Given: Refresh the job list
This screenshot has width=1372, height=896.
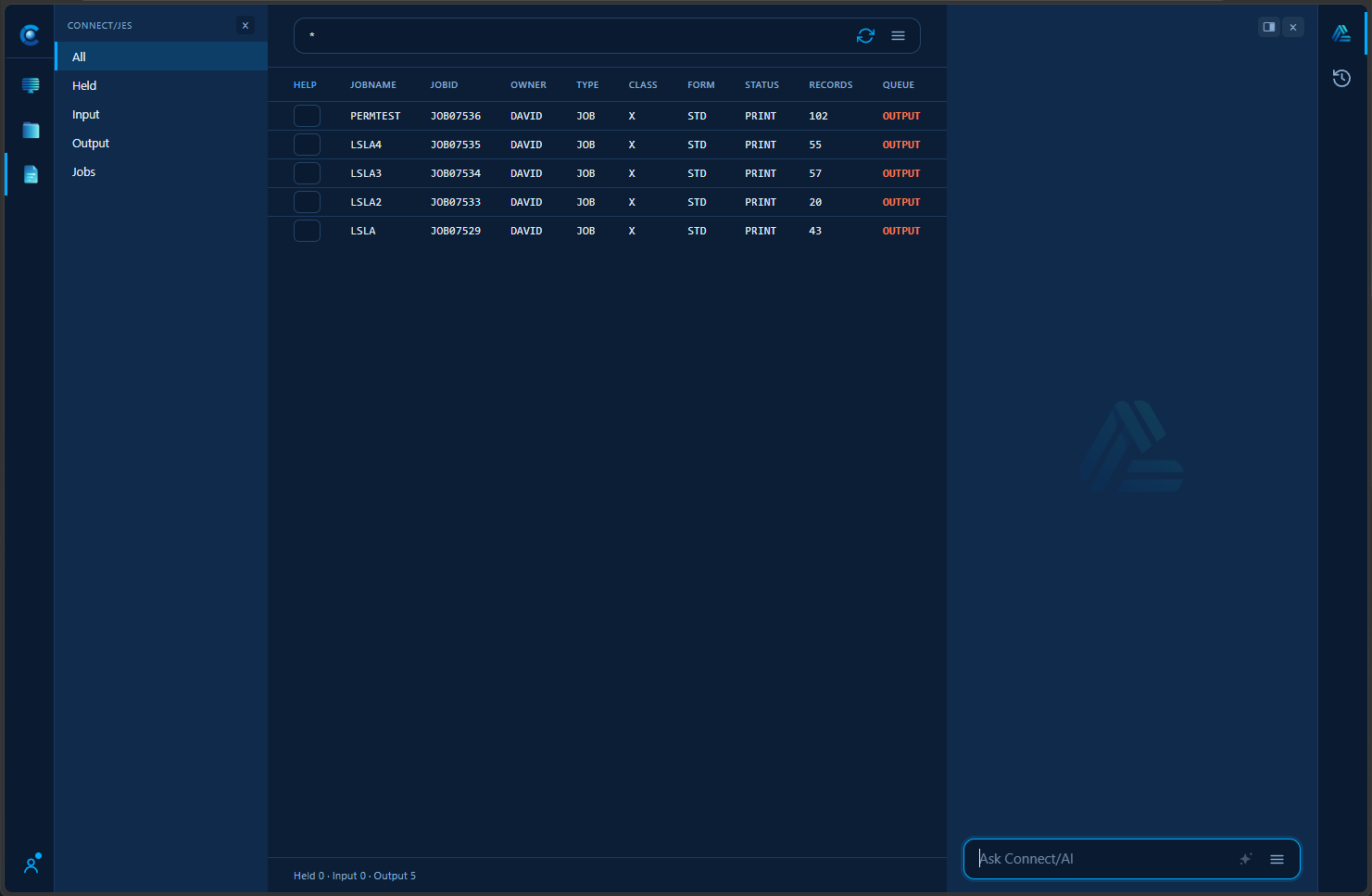Looking at the screenshot, I should pyautogui.click(x=865, y=35).
